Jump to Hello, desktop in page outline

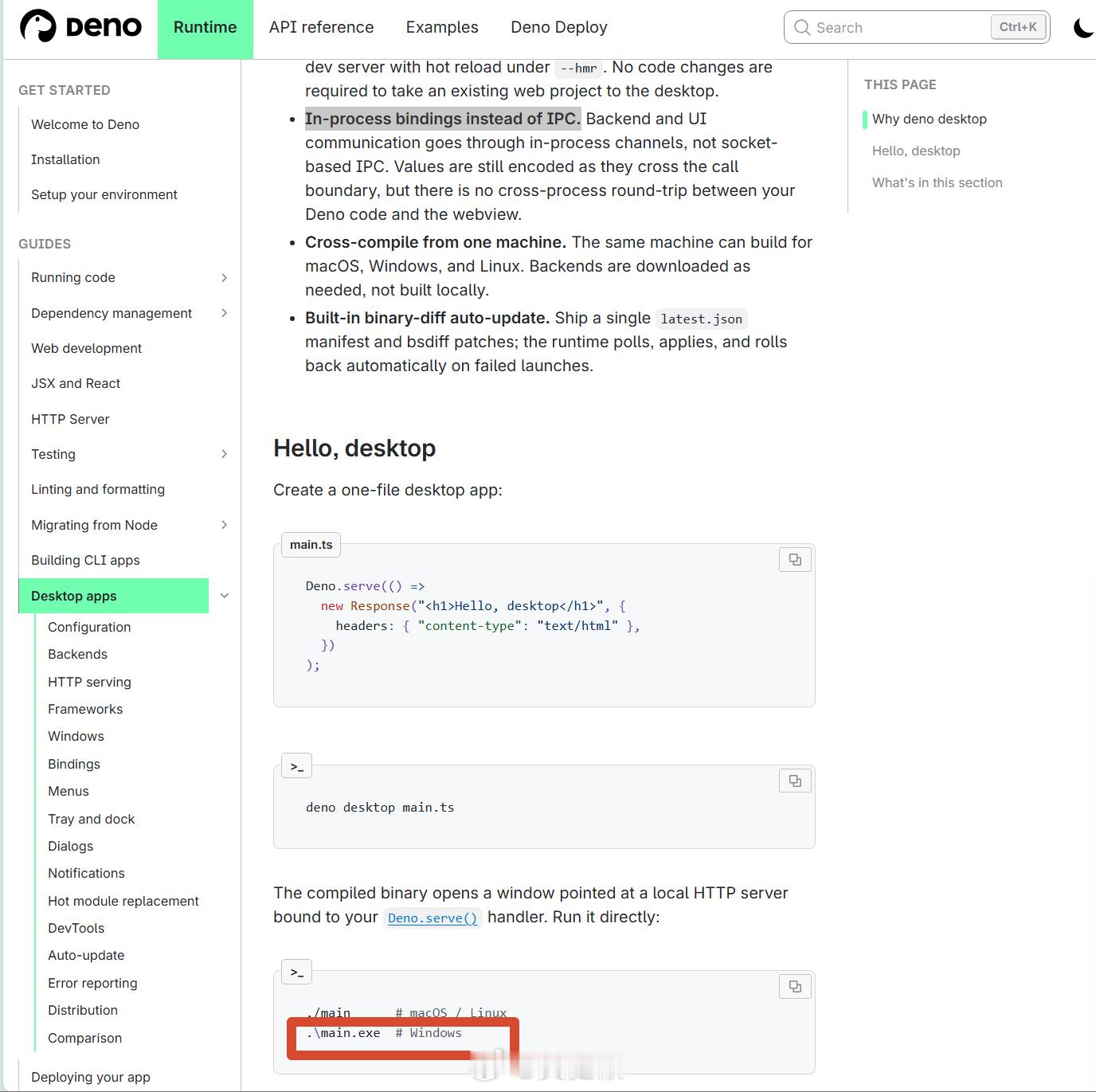916,151
